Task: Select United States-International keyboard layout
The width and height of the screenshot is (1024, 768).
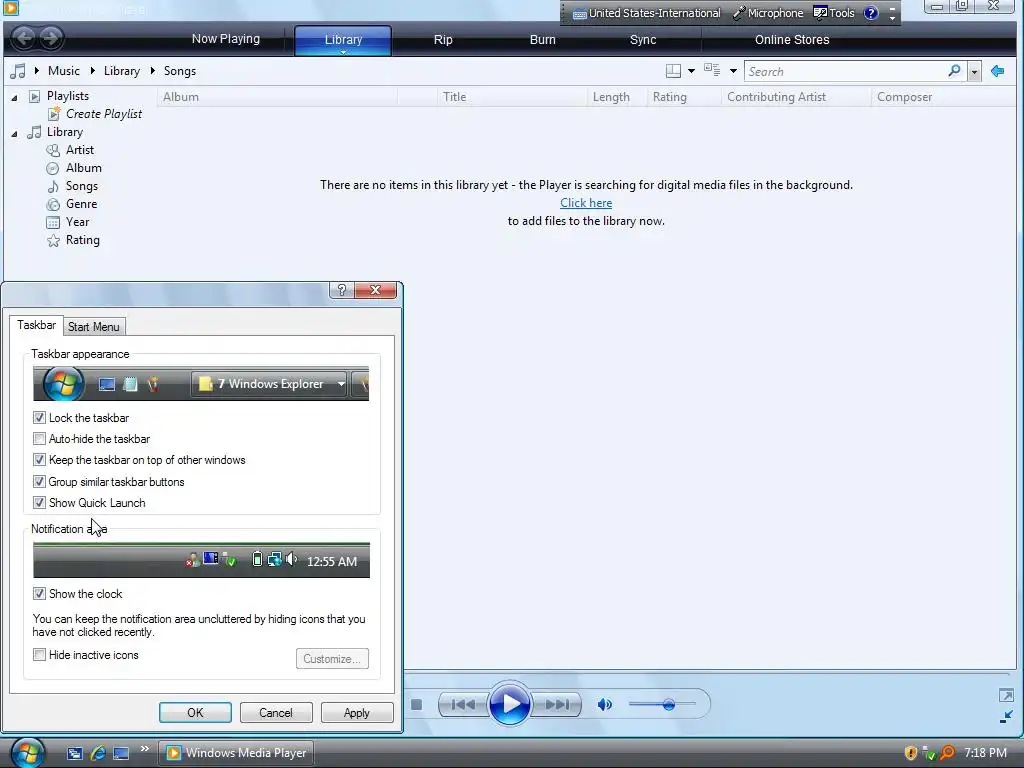Action: (x=647, y=13)
